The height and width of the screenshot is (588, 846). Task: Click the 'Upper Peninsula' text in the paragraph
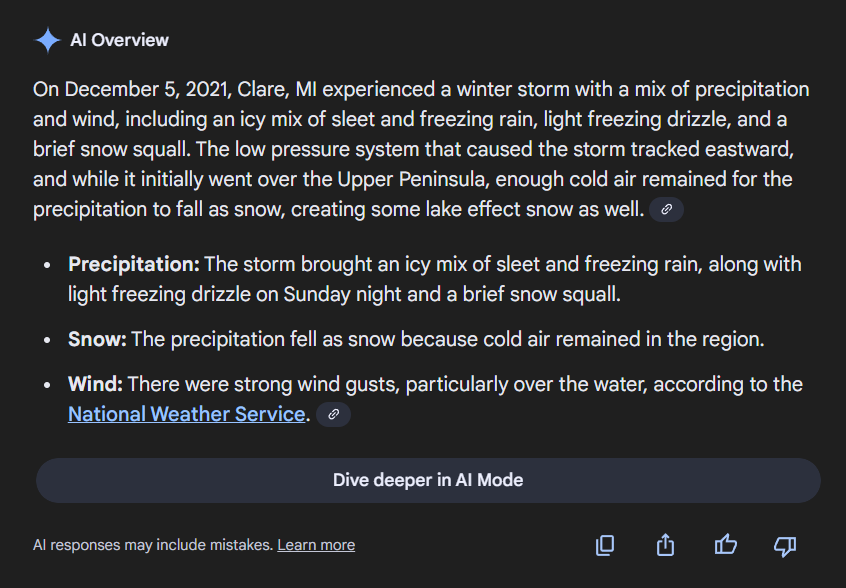pos(421,180)
